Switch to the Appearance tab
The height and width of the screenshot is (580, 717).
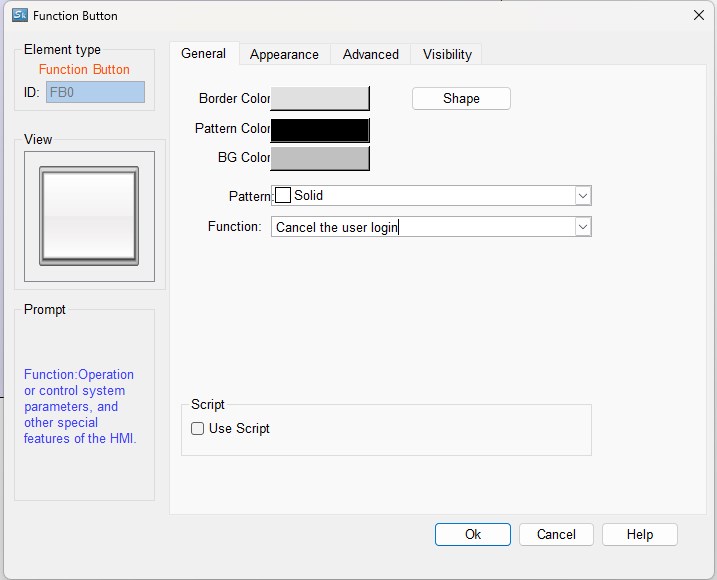284,54
